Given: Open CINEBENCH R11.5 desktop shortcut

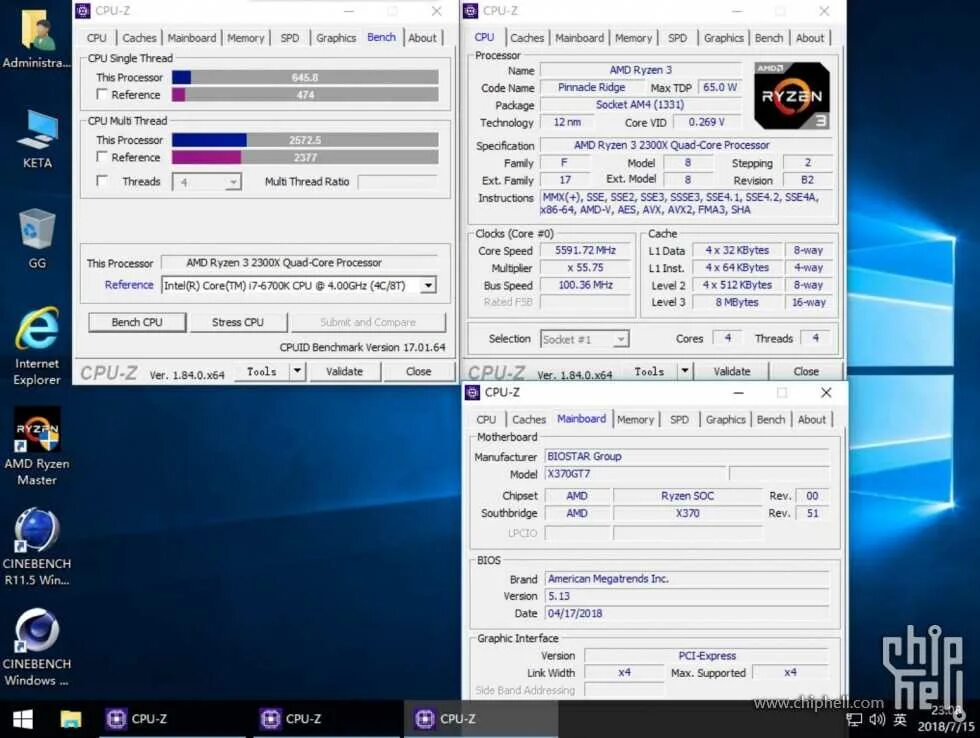Looking at the screenshot, I should point(37,547).
